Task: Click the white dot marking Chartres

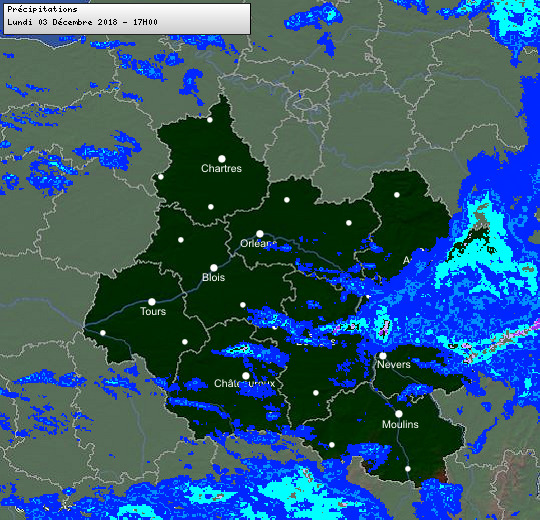Action: tap(222, 159)
